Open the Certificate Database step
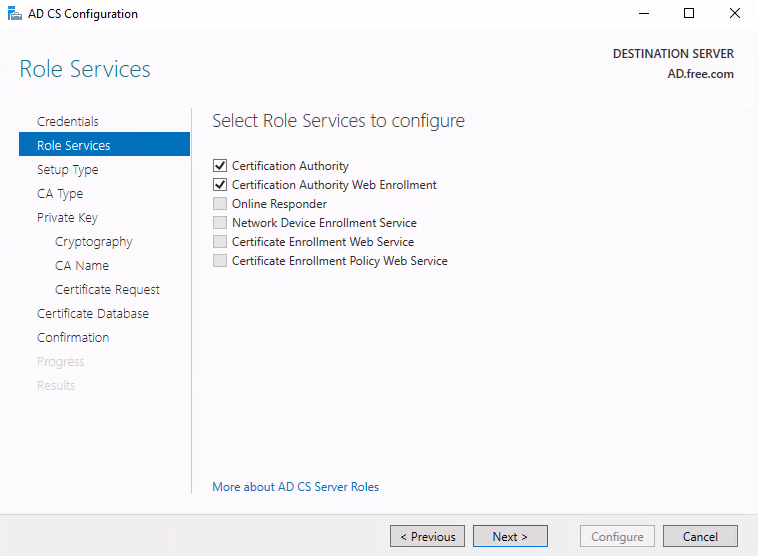The width and height of the screenshot is (758, 556). pos(93,313)
